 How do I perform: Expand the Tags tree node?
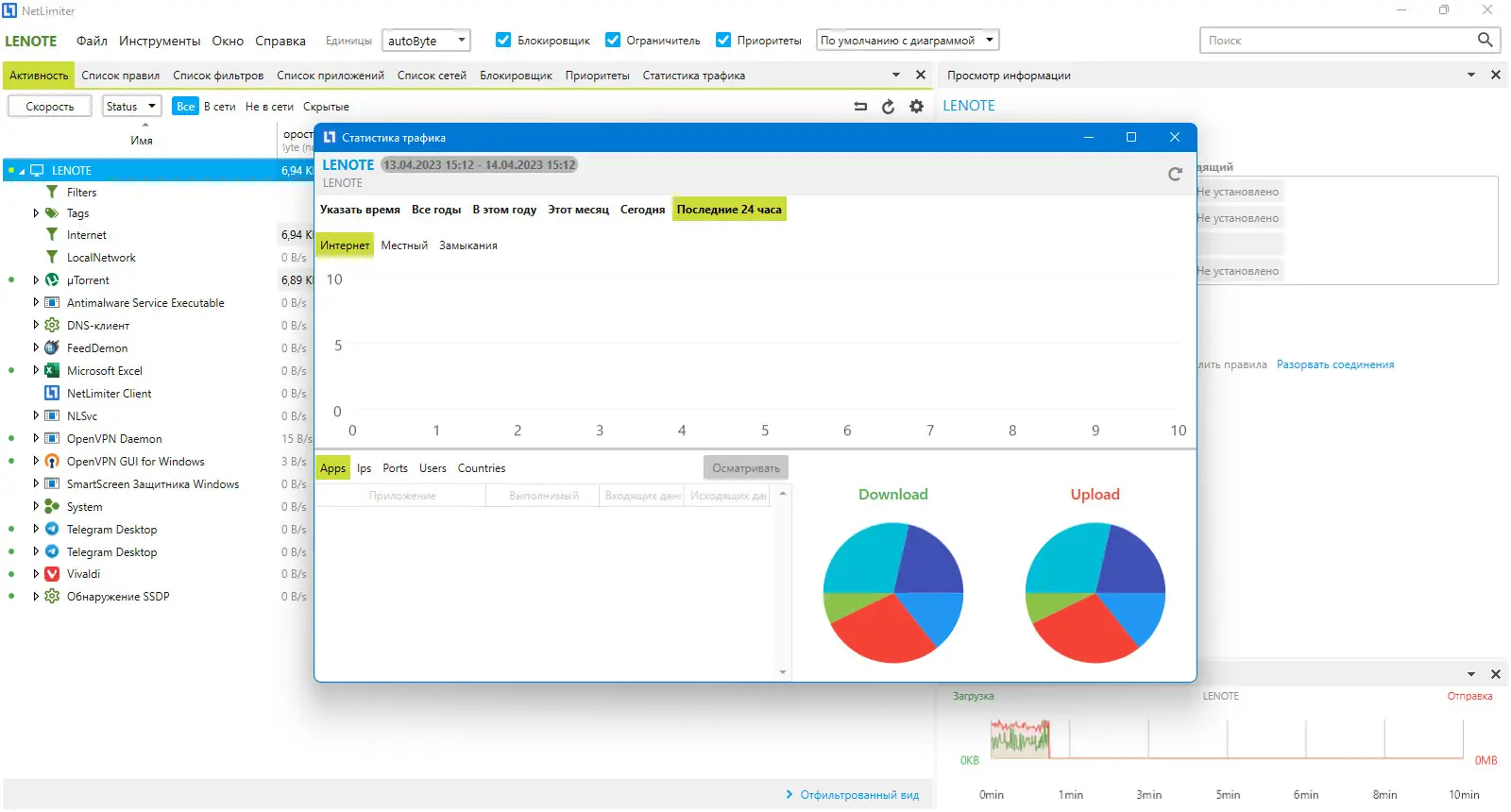(x=36, y=213)
